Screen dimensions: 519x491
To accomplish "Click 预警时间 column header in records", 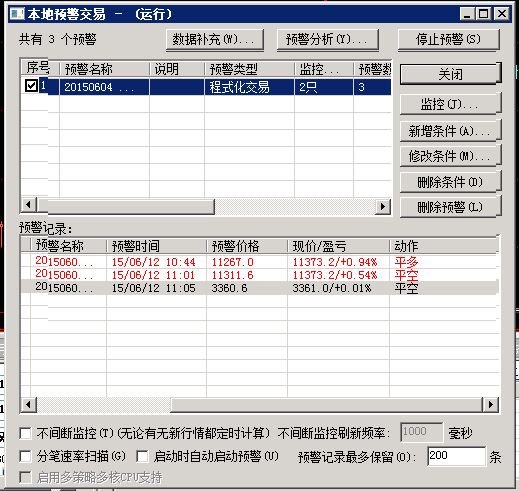I will pos(156,246).
